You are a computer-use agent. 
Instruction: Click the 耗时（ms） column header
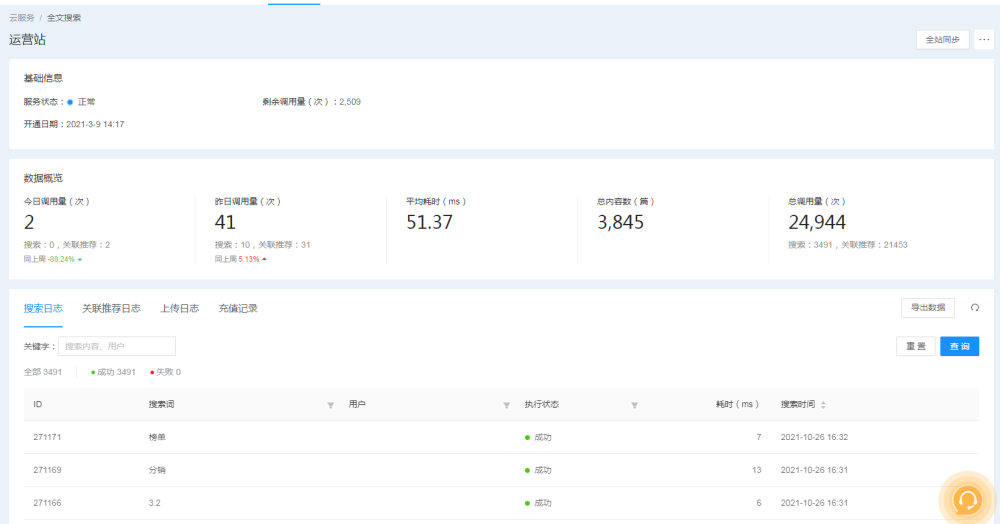pyautogui.click(x=737, y=405)
